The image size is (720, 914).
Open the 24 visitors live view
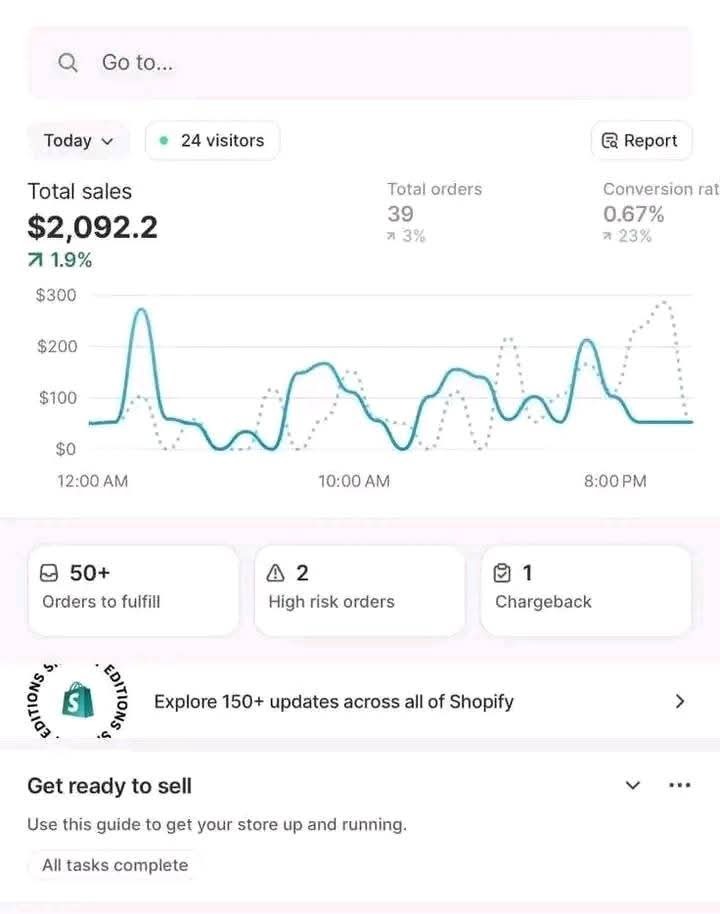[212, 140]
